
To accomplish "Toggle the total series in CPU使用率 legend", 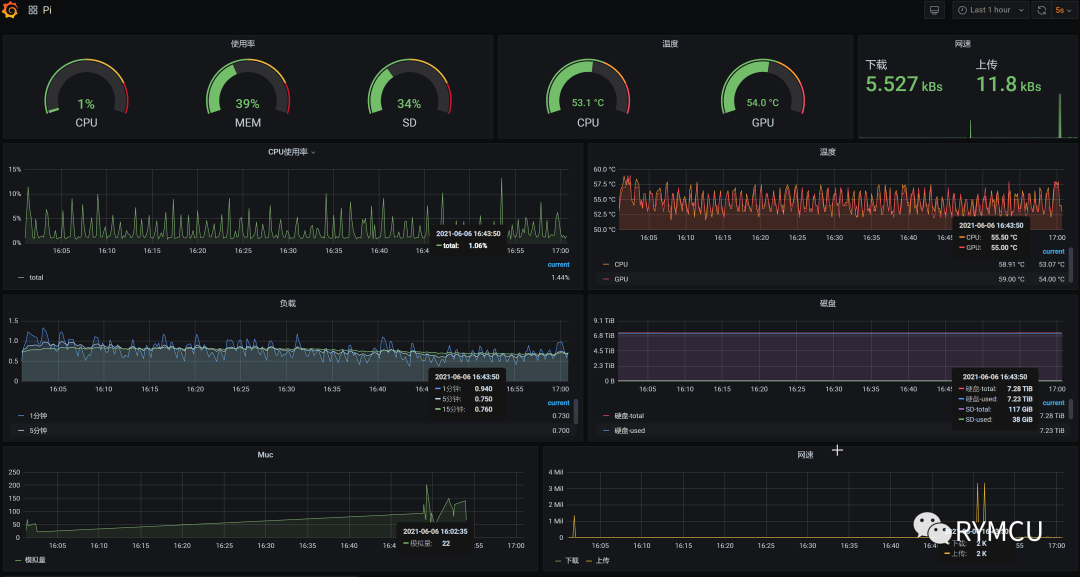I will (x=36, y=277).
